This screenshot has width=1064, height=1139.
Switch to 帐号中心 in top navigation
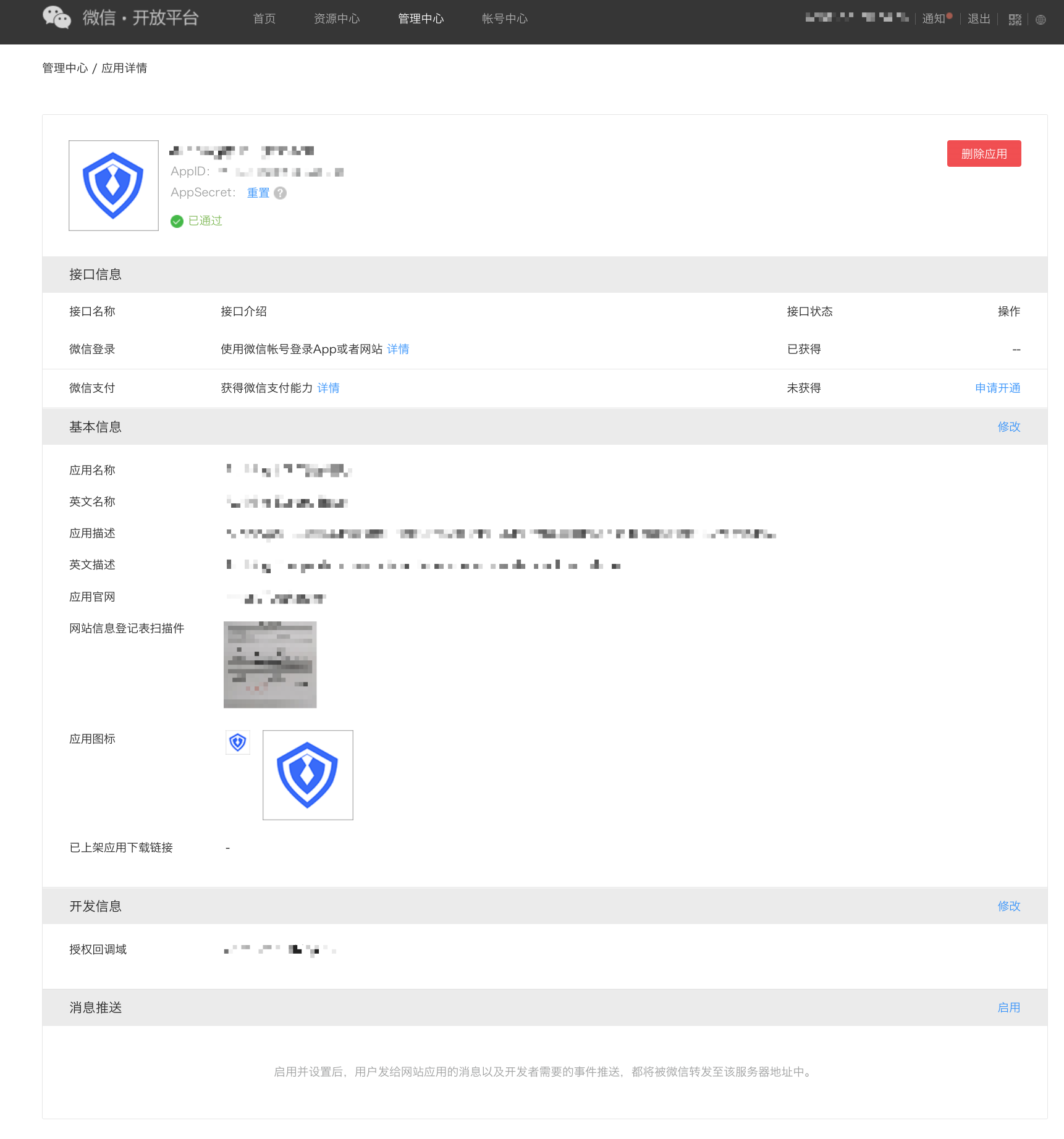coord(505,19)
